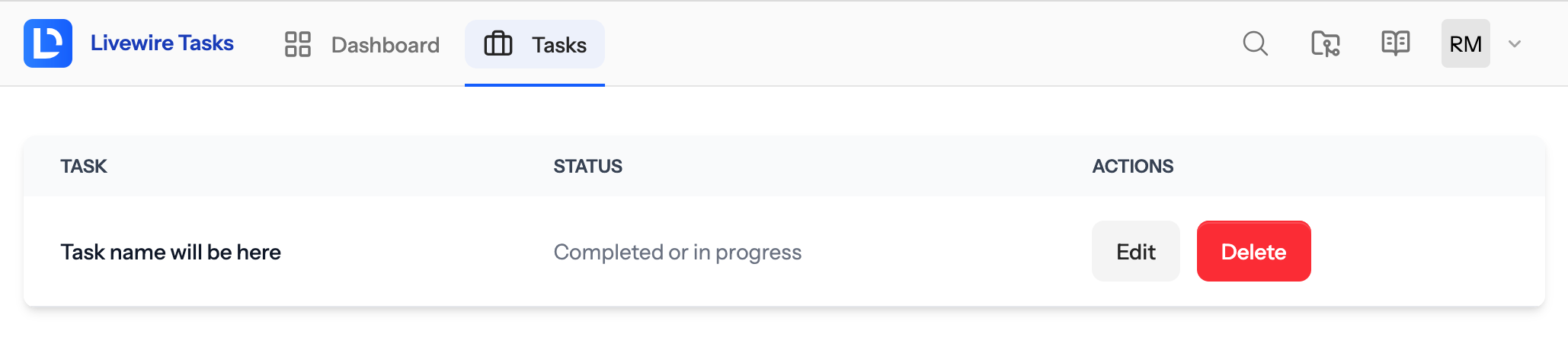Open search with the magnifier icon

1255,43
